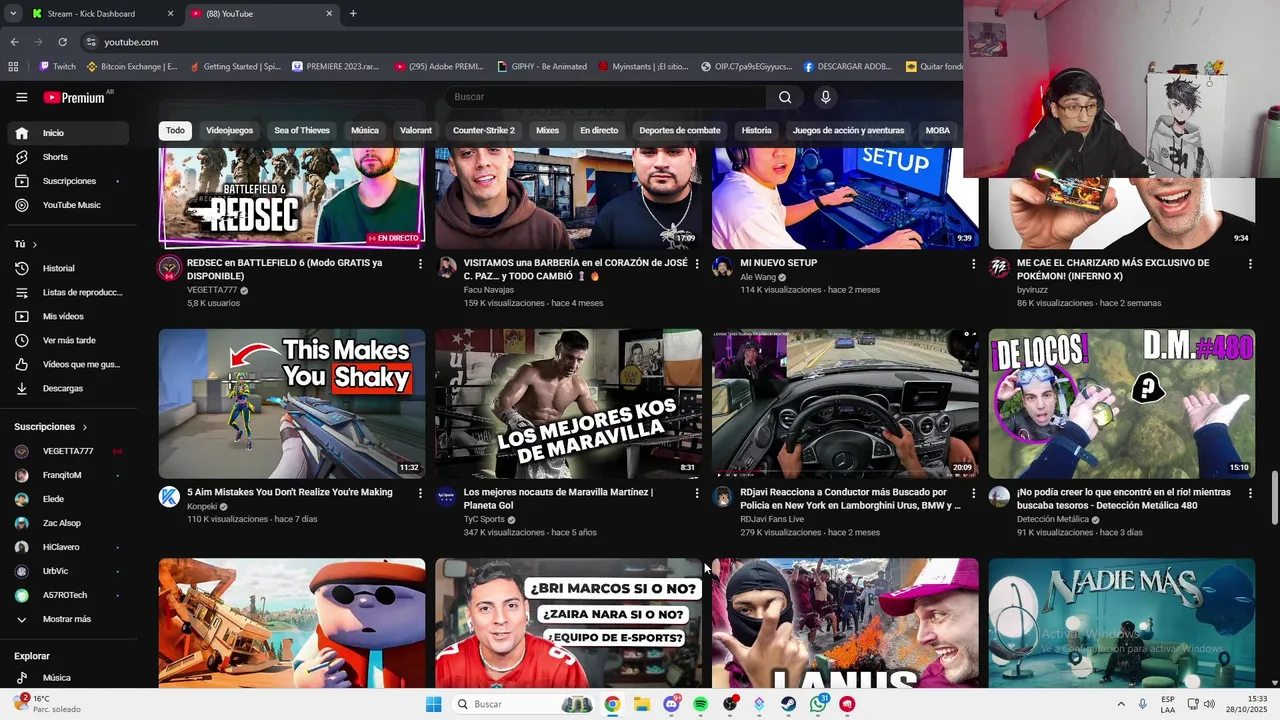Play Los Mejores KOs de Maravilla thumbnail
The height and width of the screenshot is (720, 1280).
coord(568,404)
